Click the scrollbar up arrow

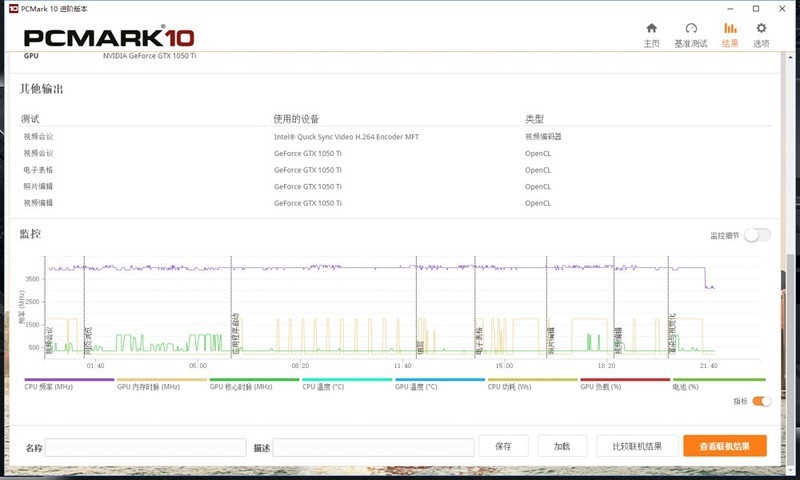tap(790, 57)
